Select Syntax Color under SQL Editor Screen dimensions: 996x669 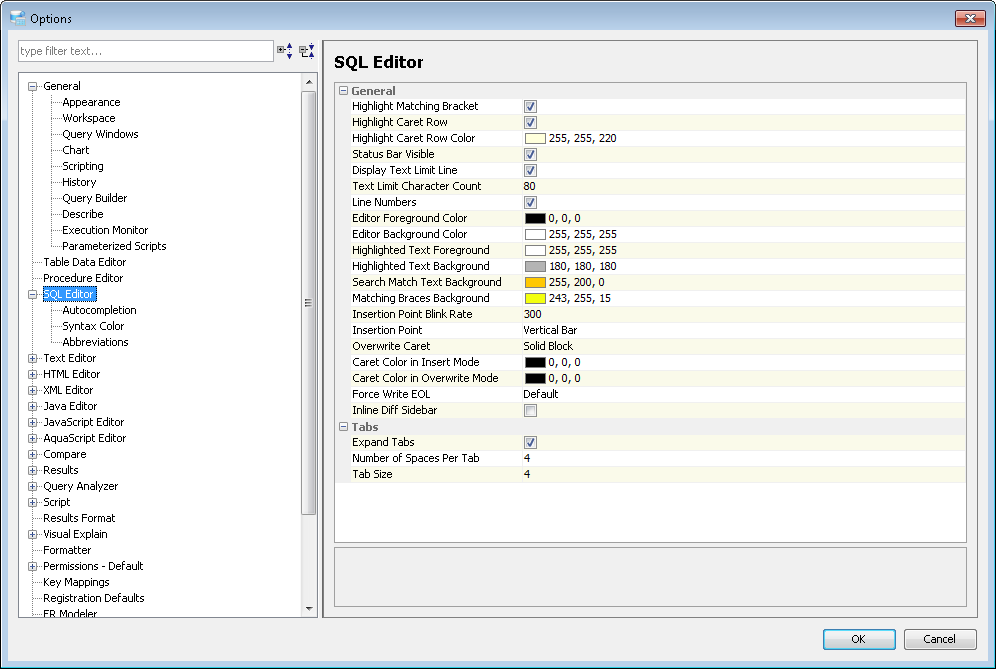pos(93,326)
